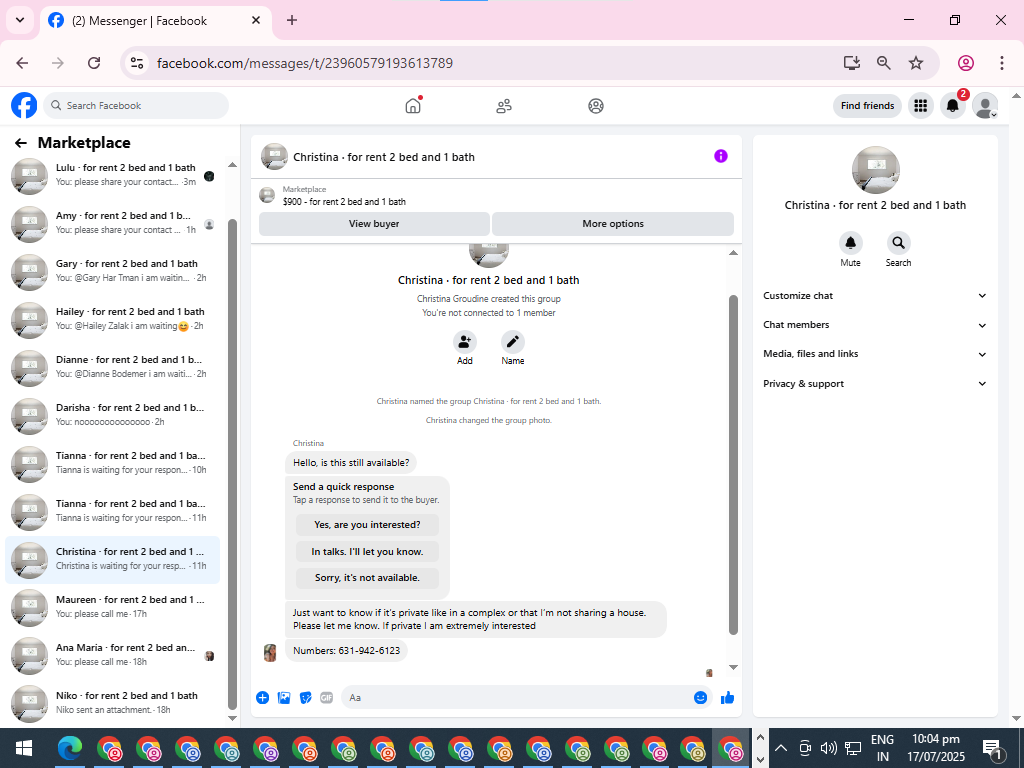Reload the Messenger page

coord(94,63)
